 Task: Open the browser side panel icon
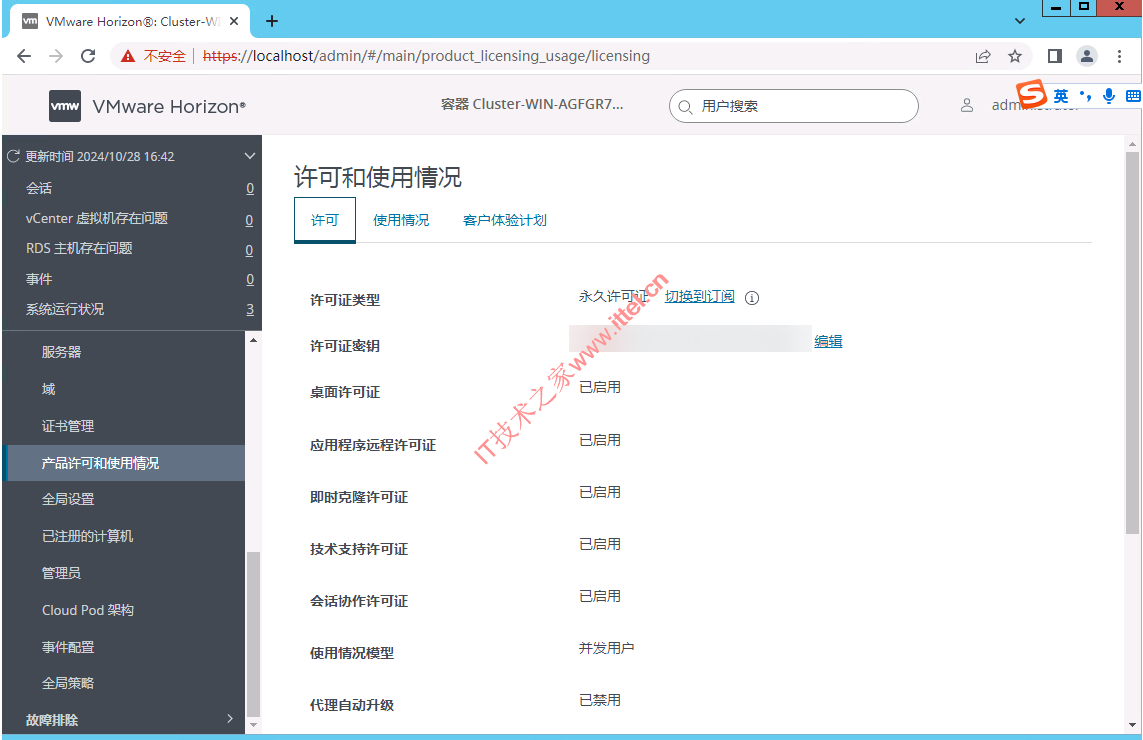click(x=1055, y=56)
